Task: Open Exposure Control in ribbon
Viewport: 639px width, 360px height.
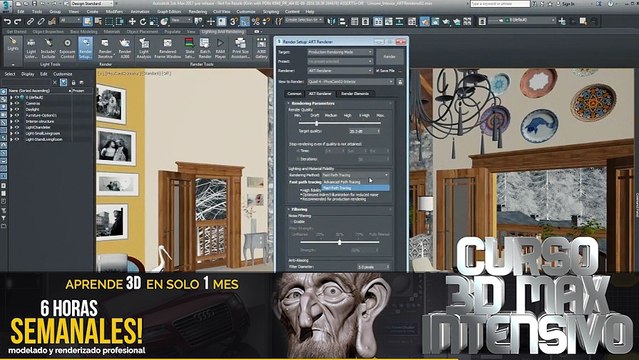Action: pyautogui.click(x=67, y=49)
